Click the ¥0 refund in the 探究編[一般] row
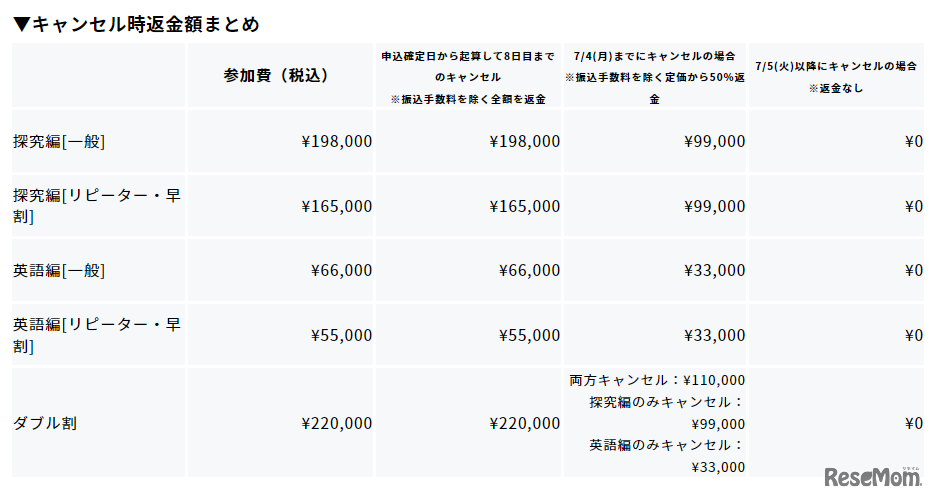Screen dimensions: 935x500 913,141
